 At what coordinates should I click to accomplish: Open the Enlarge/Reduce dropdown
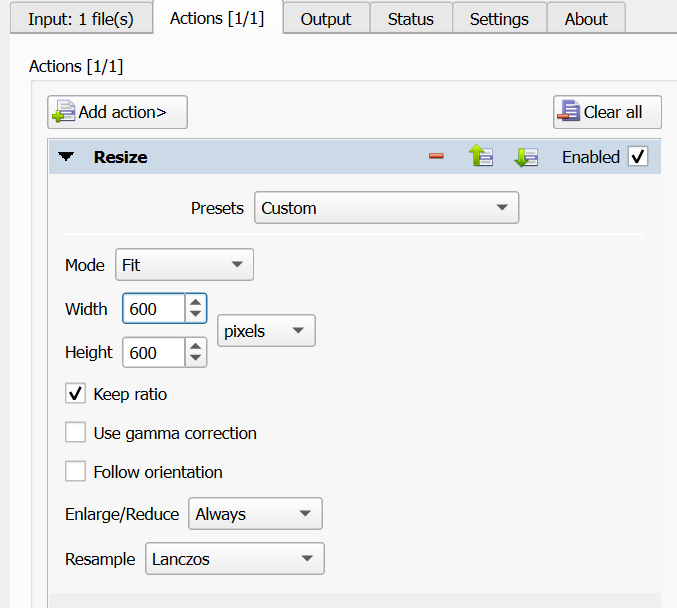255,514
